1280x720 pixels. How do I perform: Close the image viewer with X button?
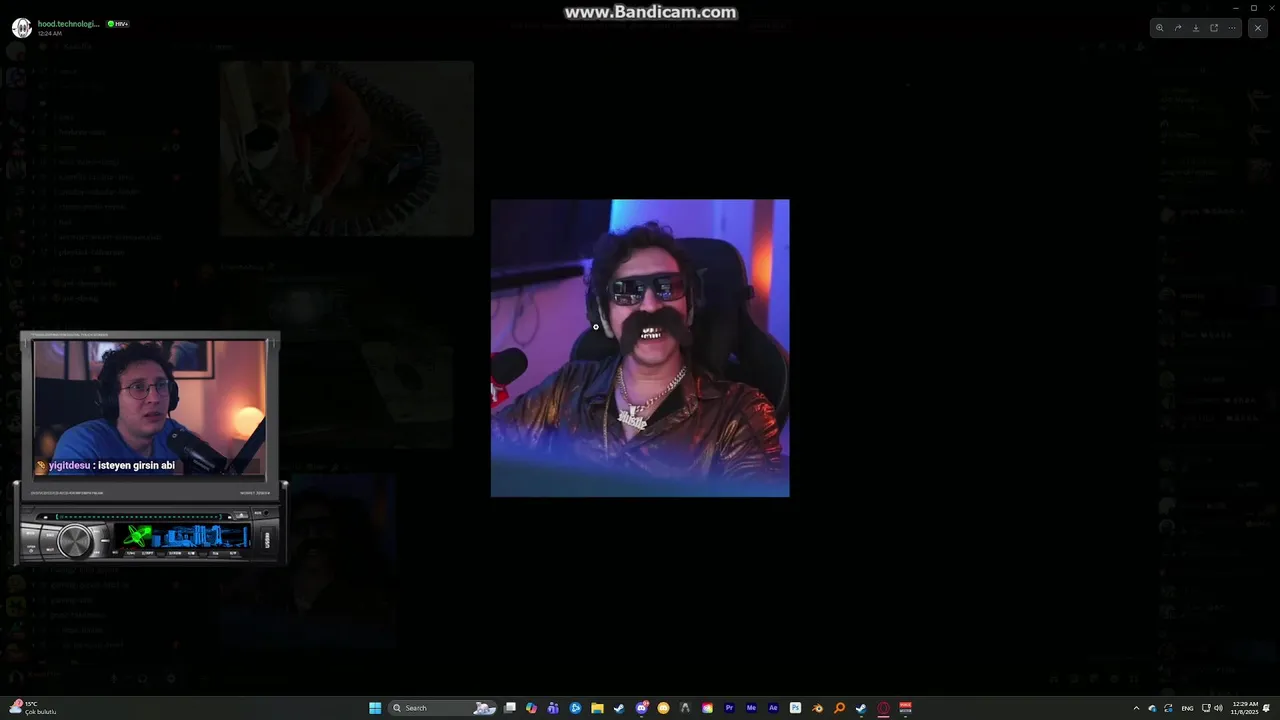click(1258, 28)
